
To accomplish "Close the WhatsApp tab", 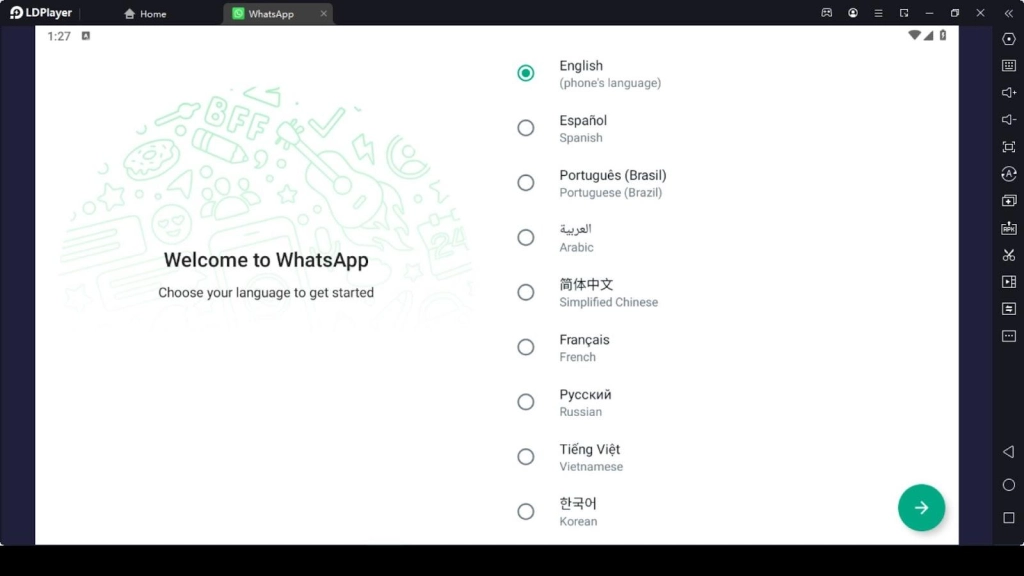I will 323,14.
